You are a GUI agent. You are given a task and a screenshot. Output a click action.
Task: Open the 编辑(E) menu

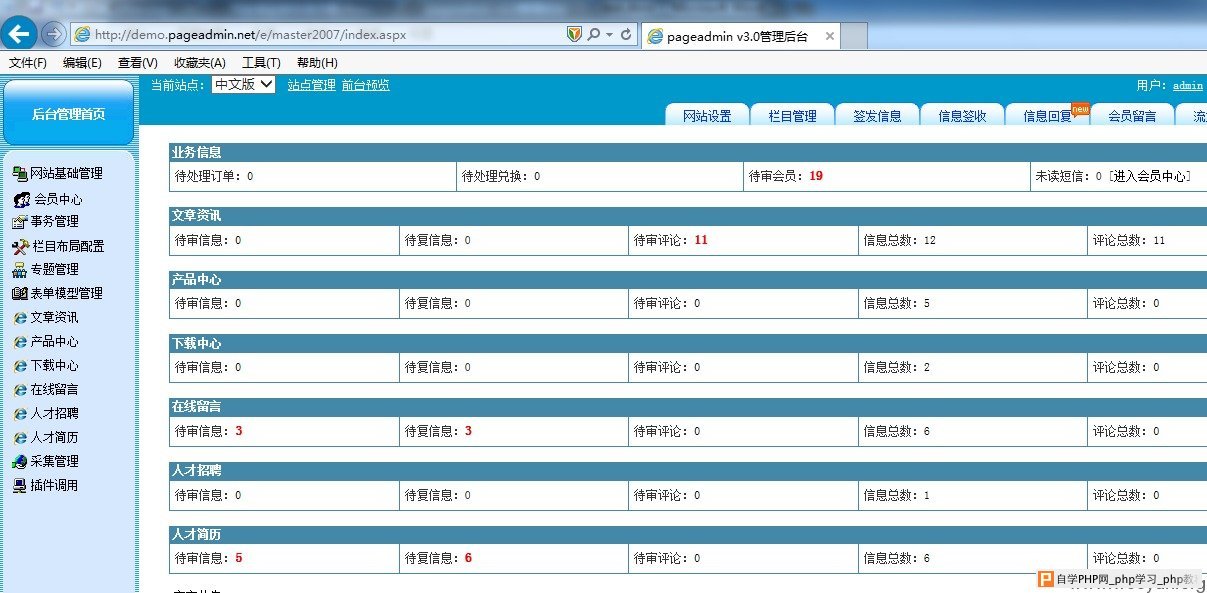(82, 63)
